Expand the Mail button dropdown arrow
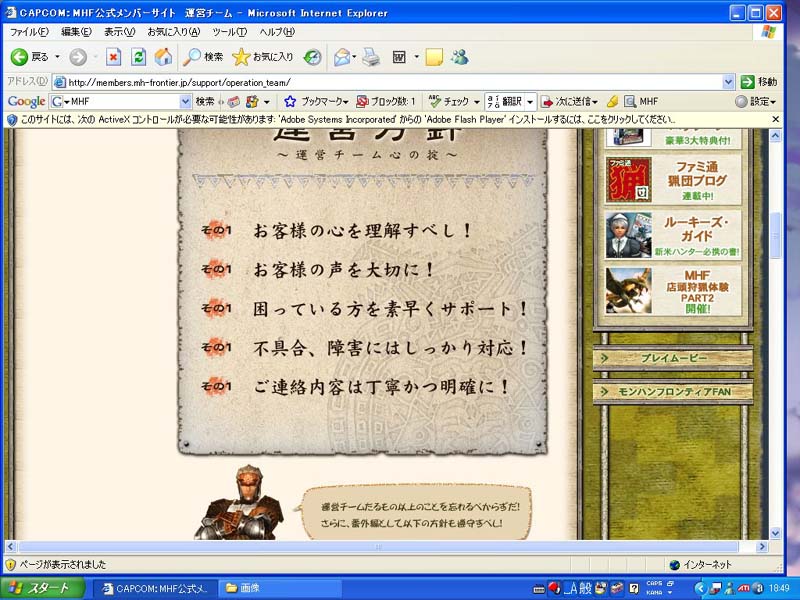Screen dimensions: 800x600 [x=354, y=57]
